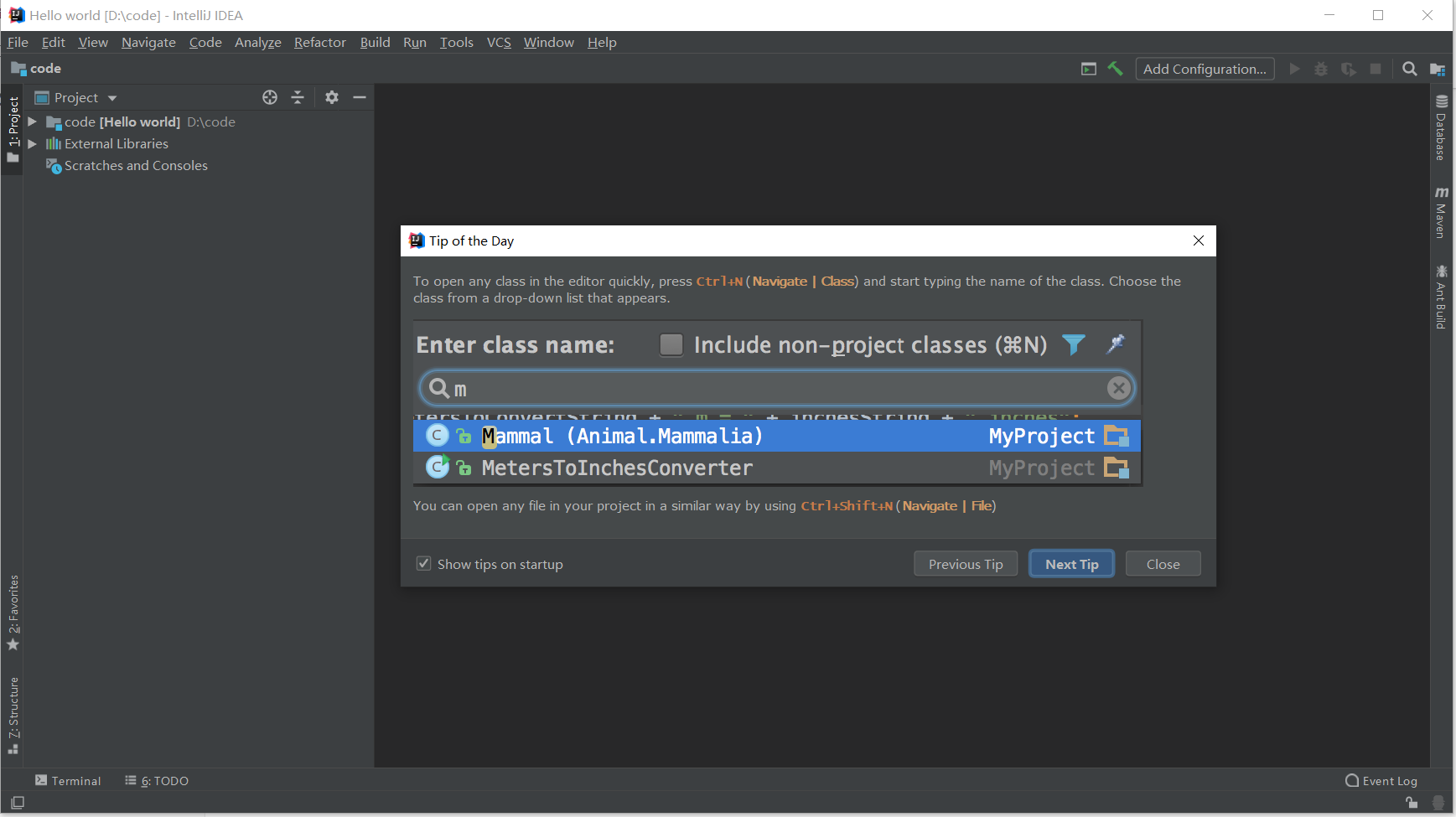Click the Build project hammer icon

click(x=1115, y=69)
